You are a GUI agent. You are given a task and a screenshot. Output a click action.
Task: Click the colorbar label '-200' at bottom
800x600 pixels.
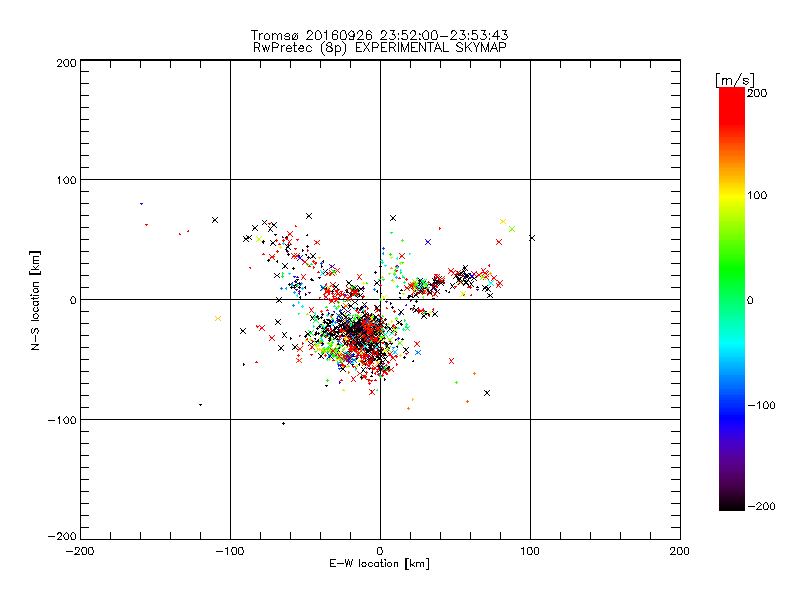click(x=761, y=506)
